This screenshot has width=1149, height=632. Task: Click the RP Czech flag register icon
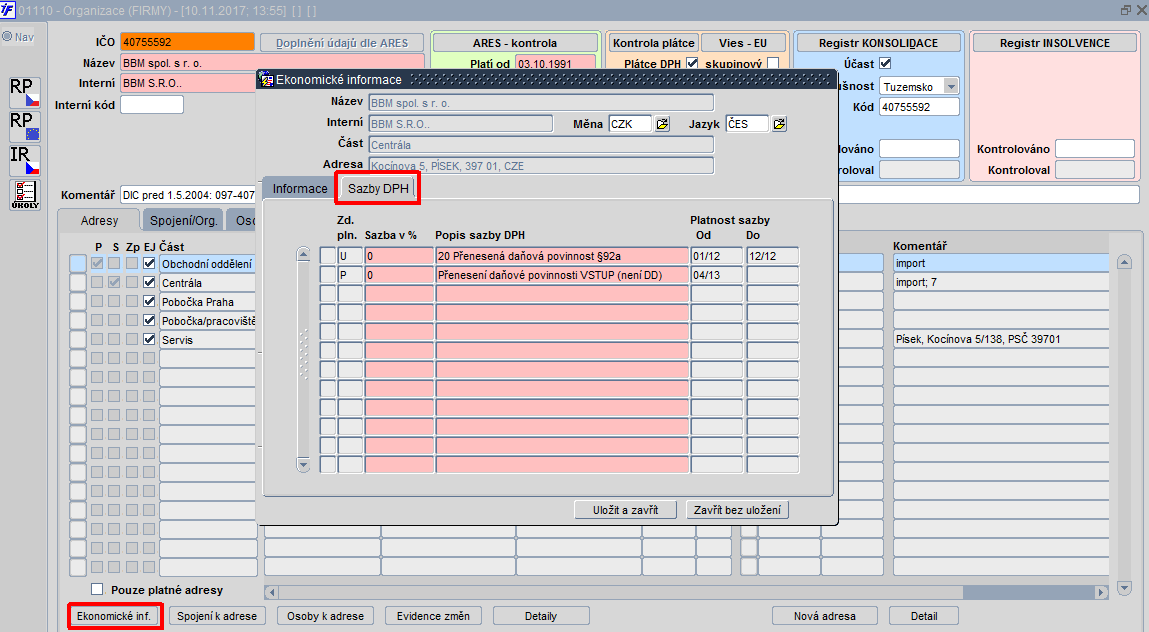coord(24,92)
